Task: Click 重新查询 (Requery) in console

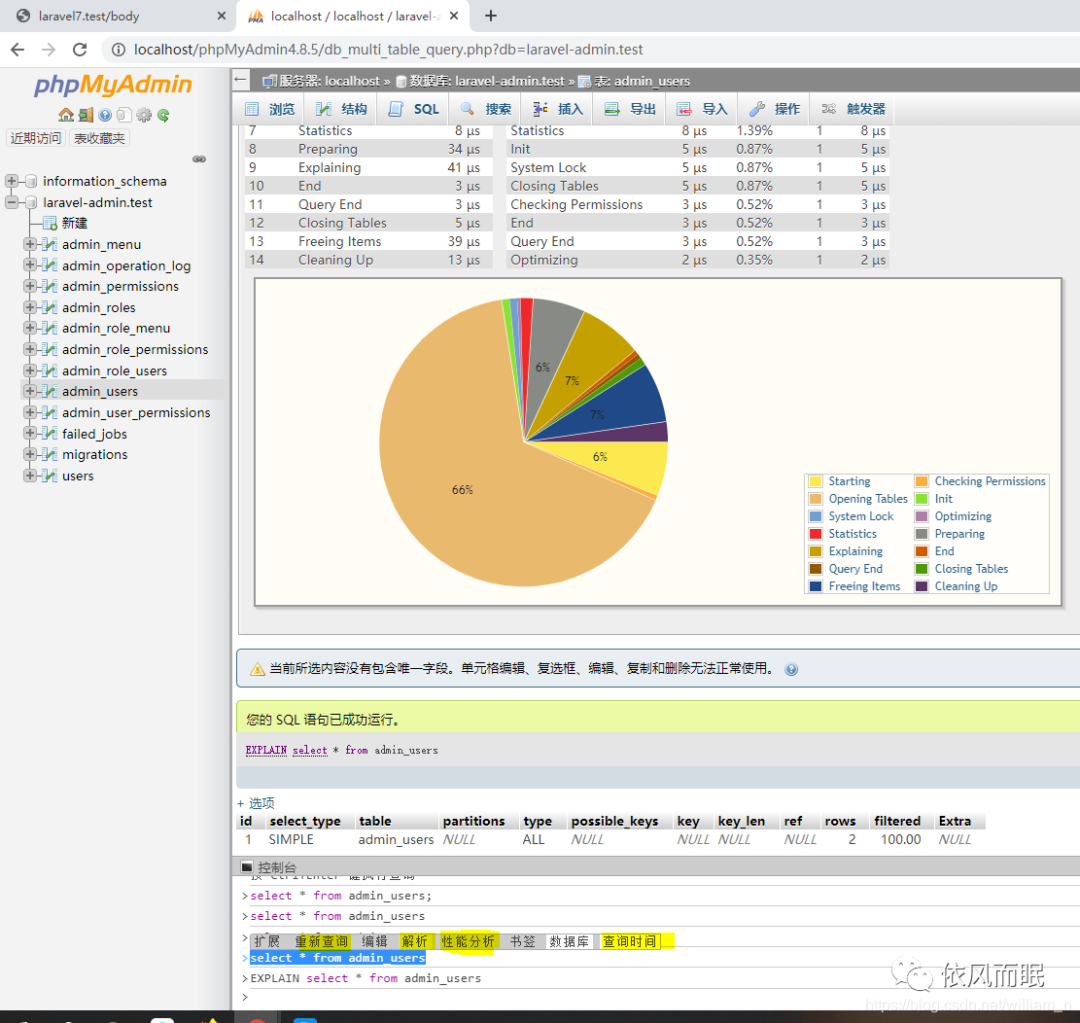Action: [x=322, y=941]
